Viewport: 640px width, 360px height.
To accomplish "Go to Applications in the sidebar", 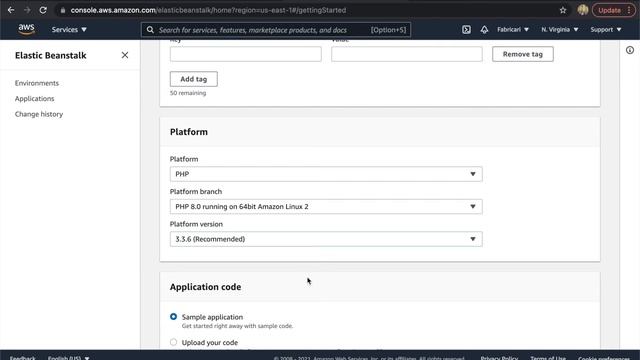I will 34,98.
